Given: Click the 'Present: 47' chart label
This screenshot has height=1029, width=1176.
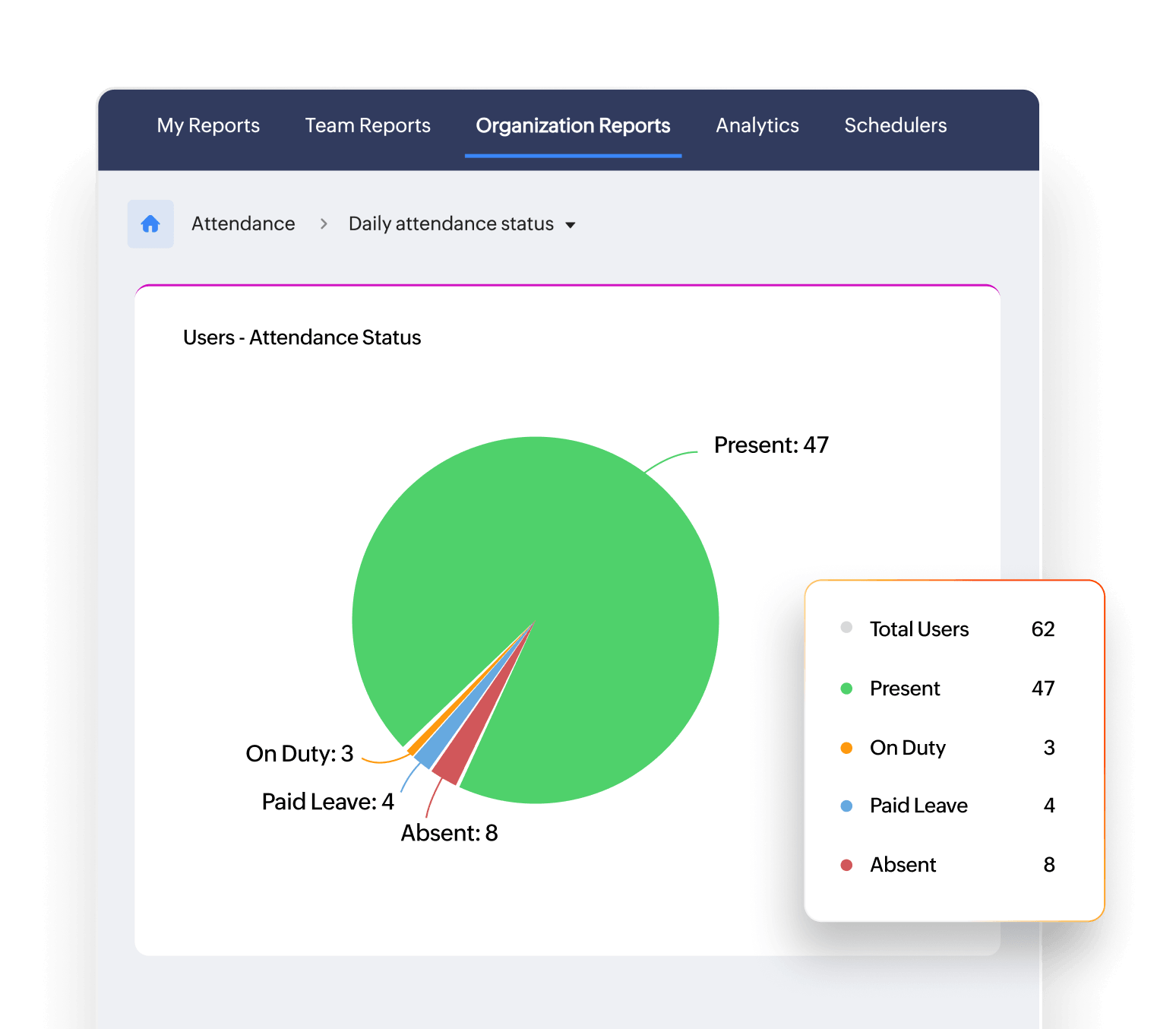Looking at the screenshot, I should click(x=771, y=445).
